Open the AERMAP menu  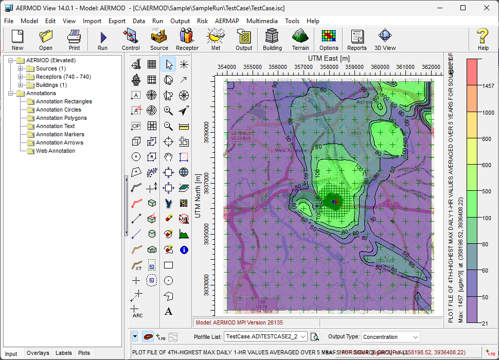pyautogui.click(x=227, y=21)
